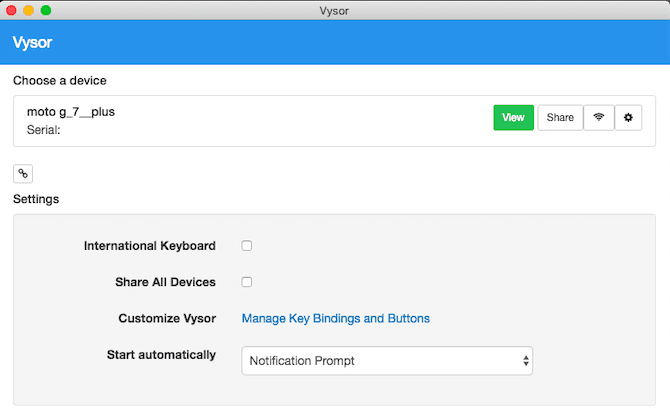Maximize the window with the green titlebar button
Viewport: 670px width, 410px height.
46,10
